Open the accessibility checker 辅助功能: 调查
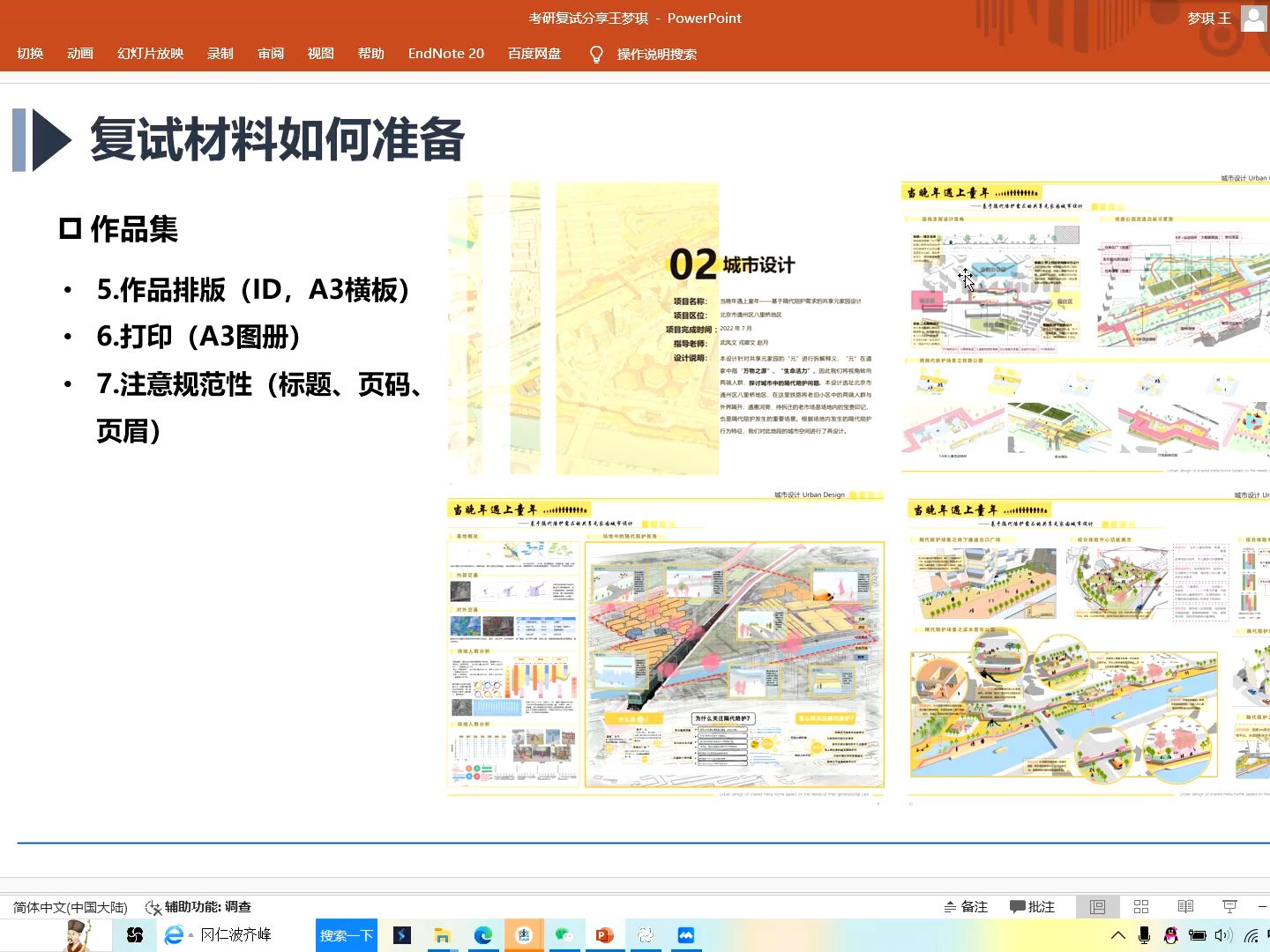Screen dimensions: 1270x952 click(x=198, y=907)
